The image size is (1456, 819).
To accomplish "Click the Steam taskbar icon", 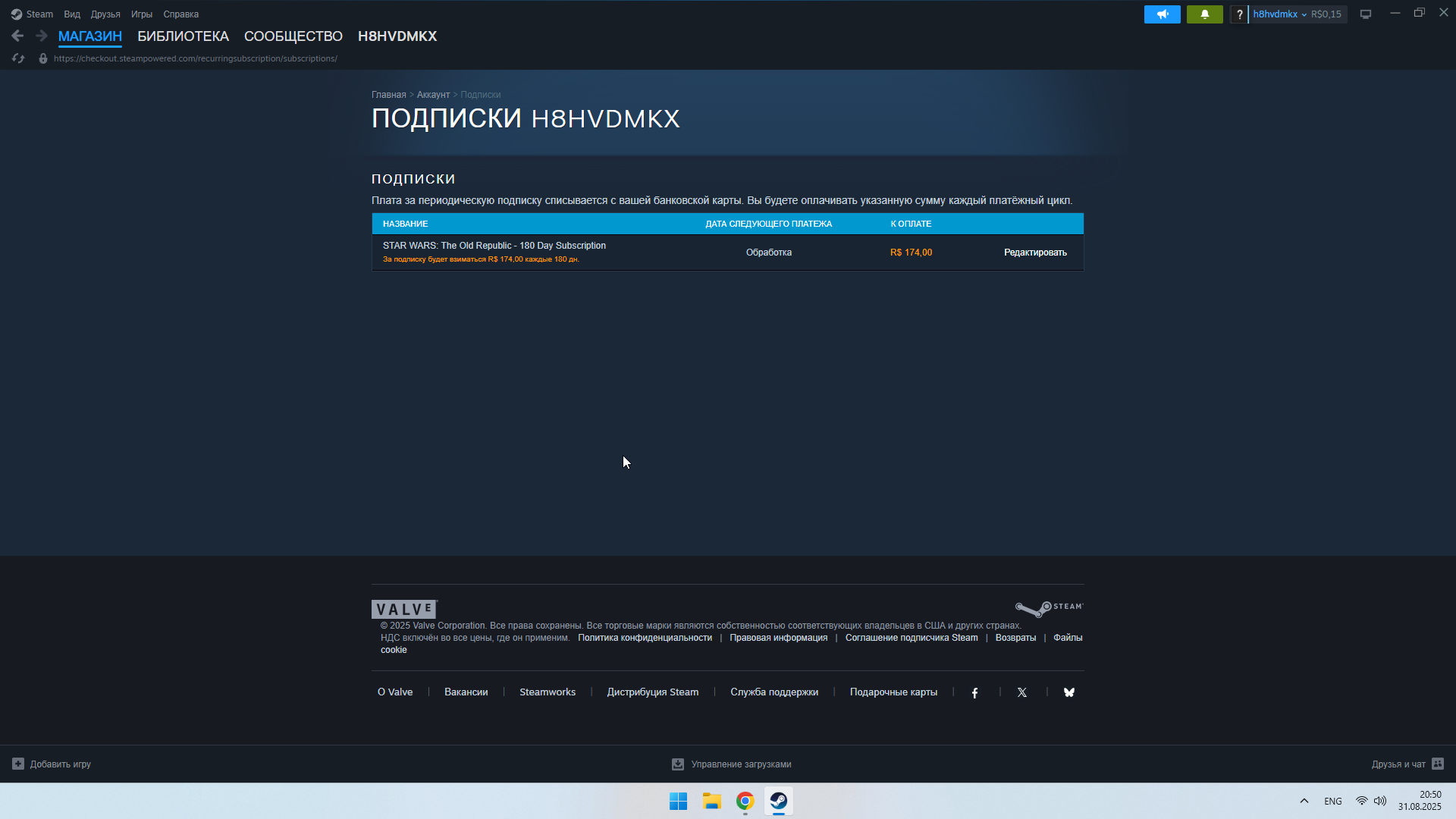I will click(x=778, y=801).
